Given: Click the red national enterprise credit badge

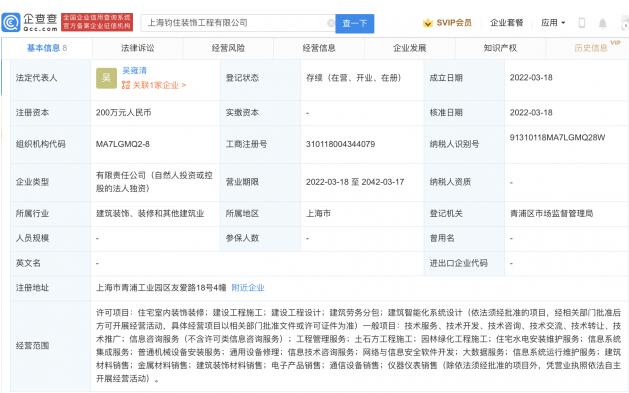Looking at the screenshot, I should [x=97, y=22].
